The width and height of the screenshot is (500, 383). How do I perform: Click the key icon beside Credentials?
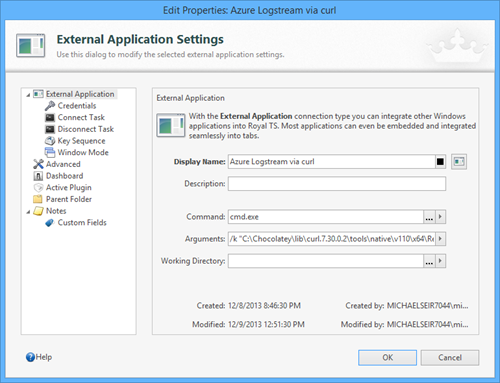click(x=50, y=106)
